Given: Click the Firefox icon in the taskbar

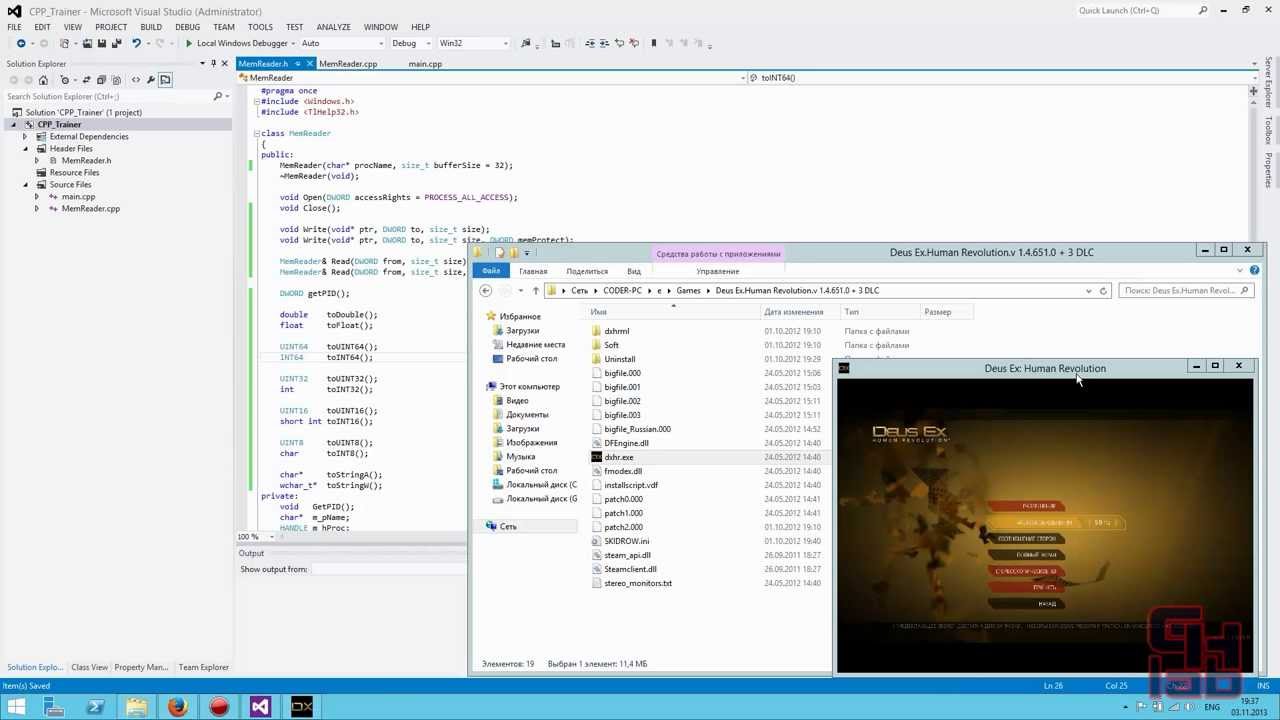Looking at the screenshot, I should (178, 707).
